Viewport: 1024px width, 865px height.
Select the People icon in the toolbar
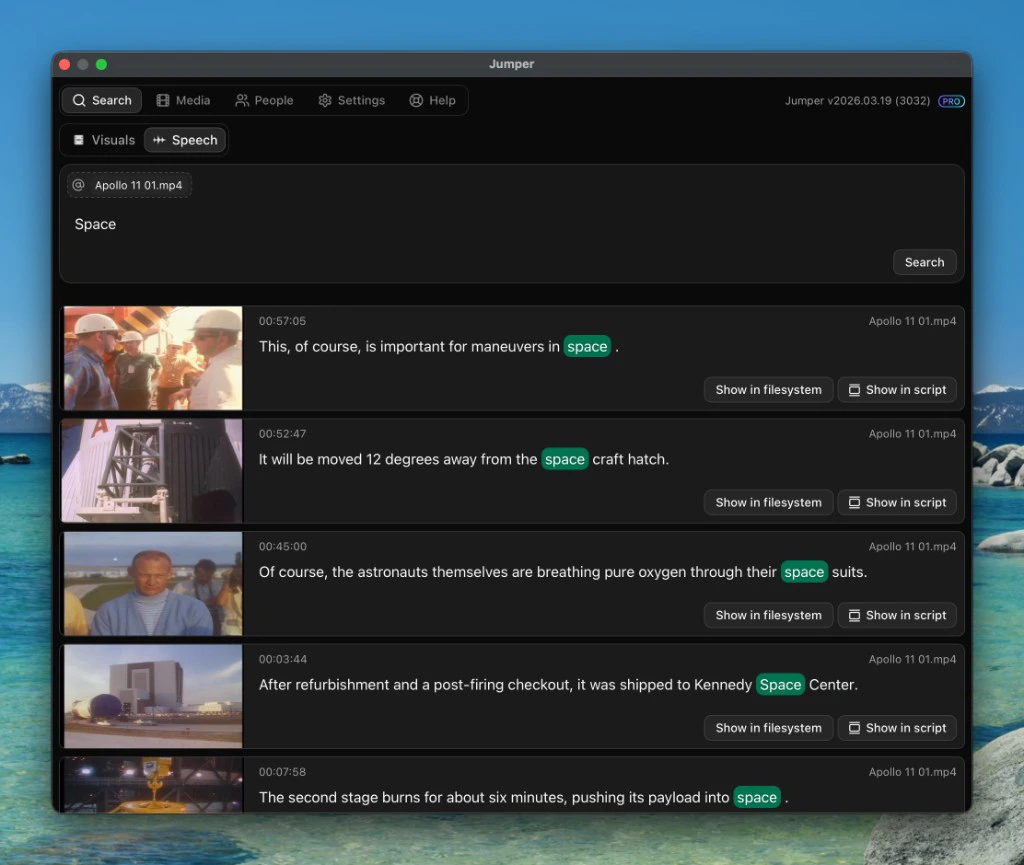click(242, 100)
